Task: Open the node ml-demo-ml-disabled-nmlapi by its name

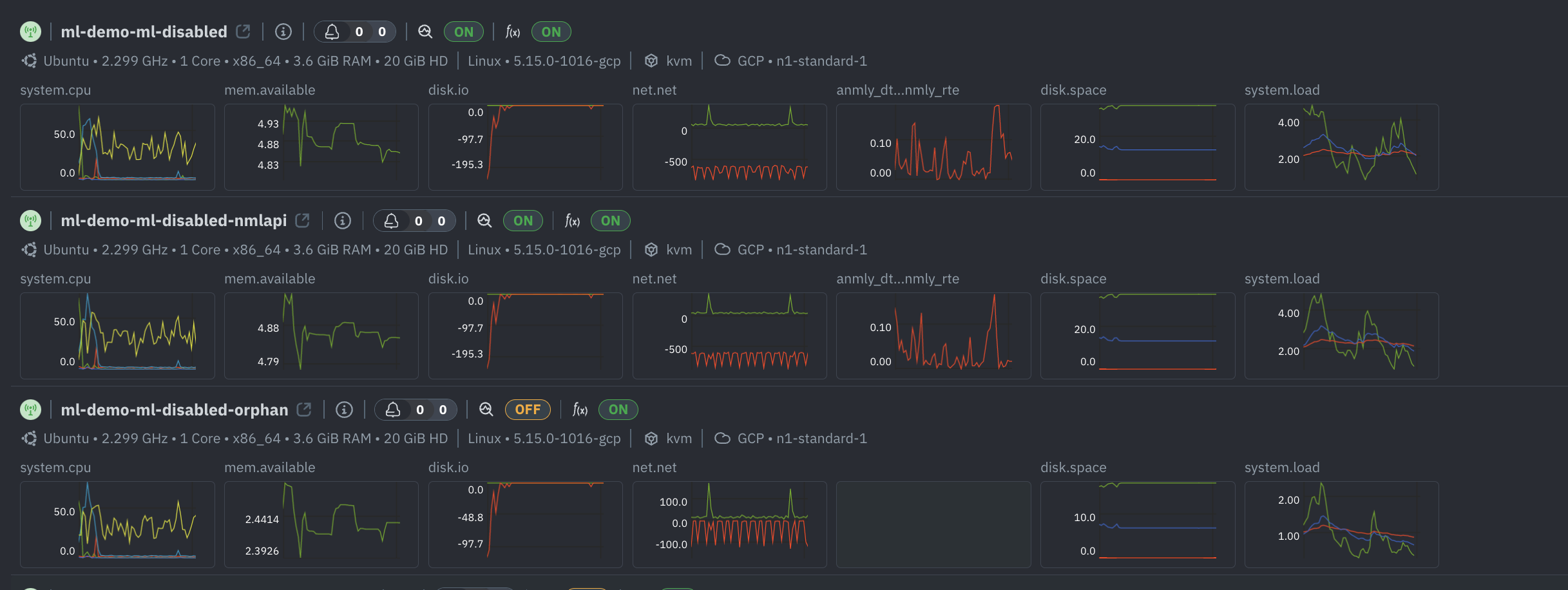Action: tap(174, 220)
